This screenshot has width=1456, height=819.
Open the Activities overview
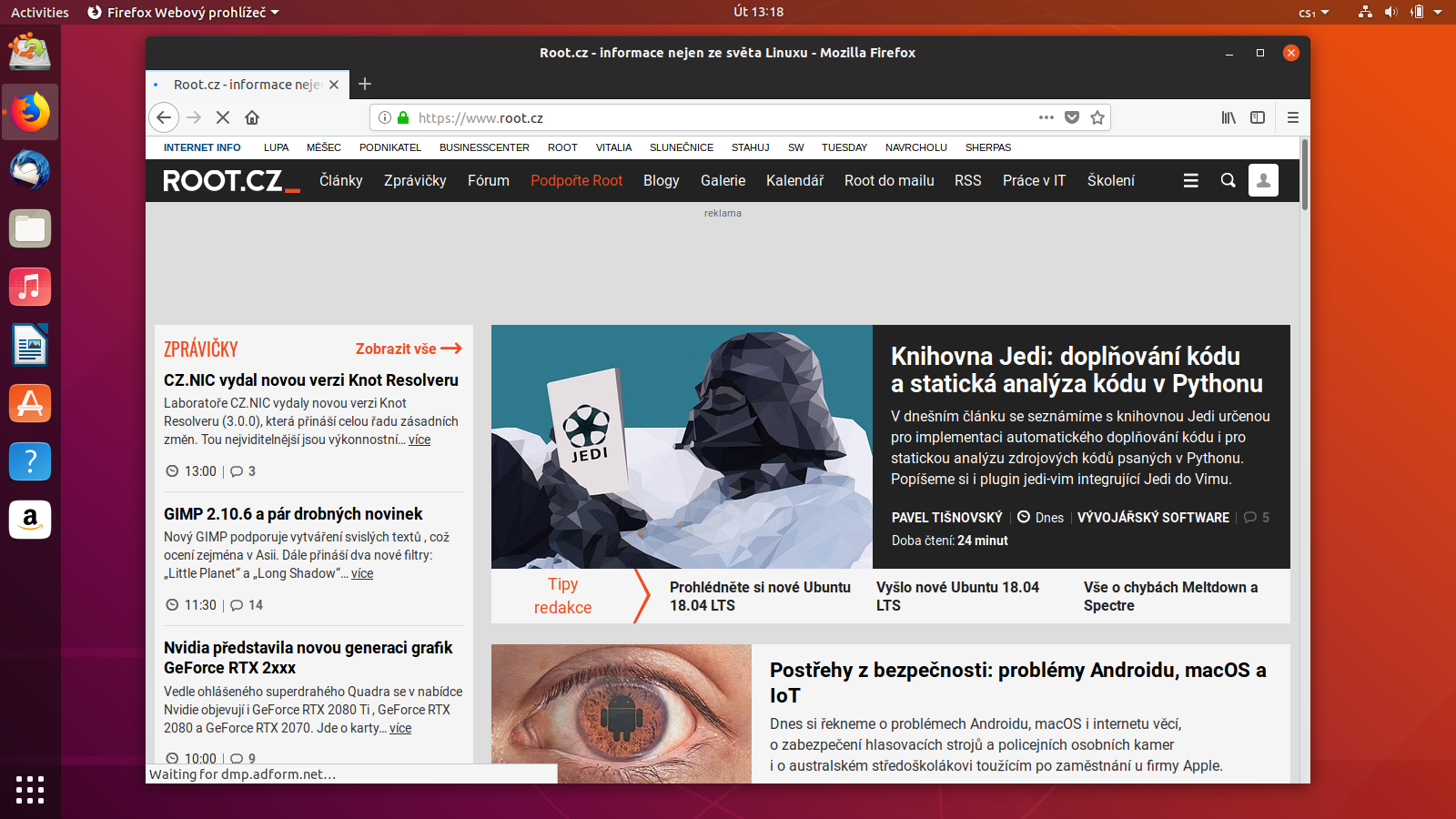tap(38, 12)
